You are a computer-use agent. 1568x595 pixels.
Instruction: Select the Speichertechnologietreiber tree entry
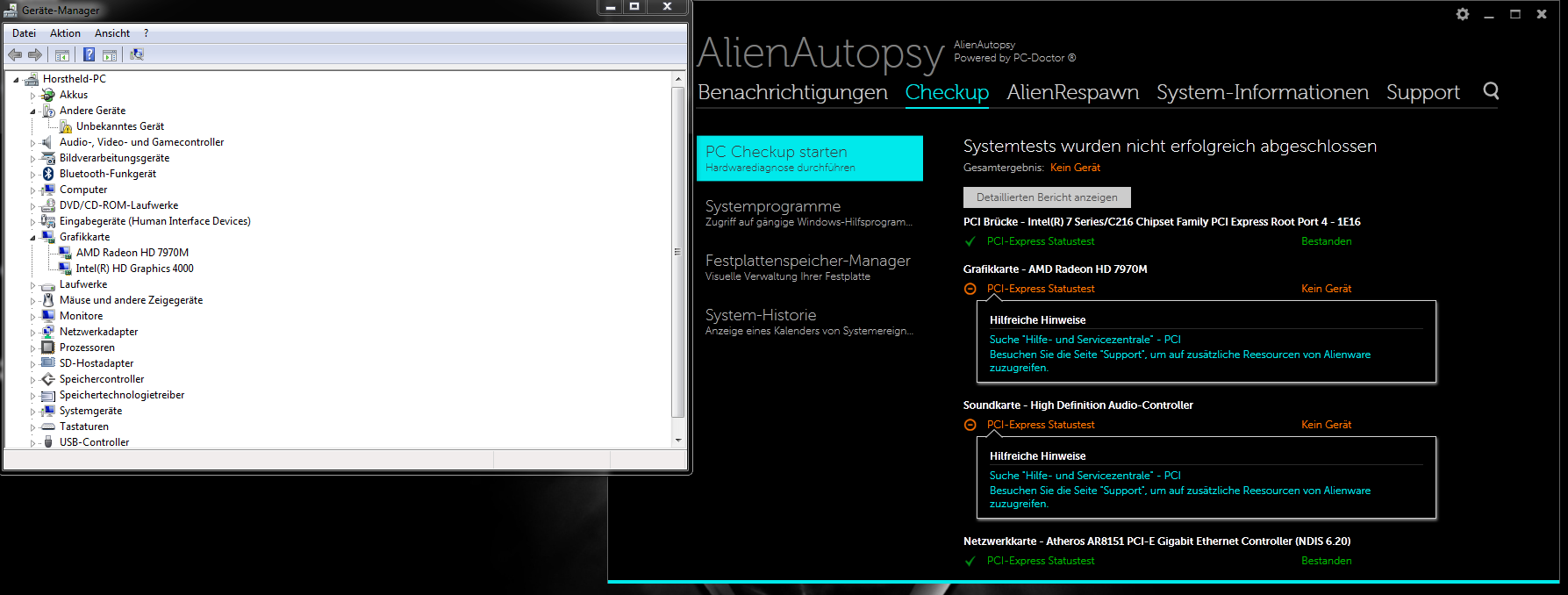[122, 395]
